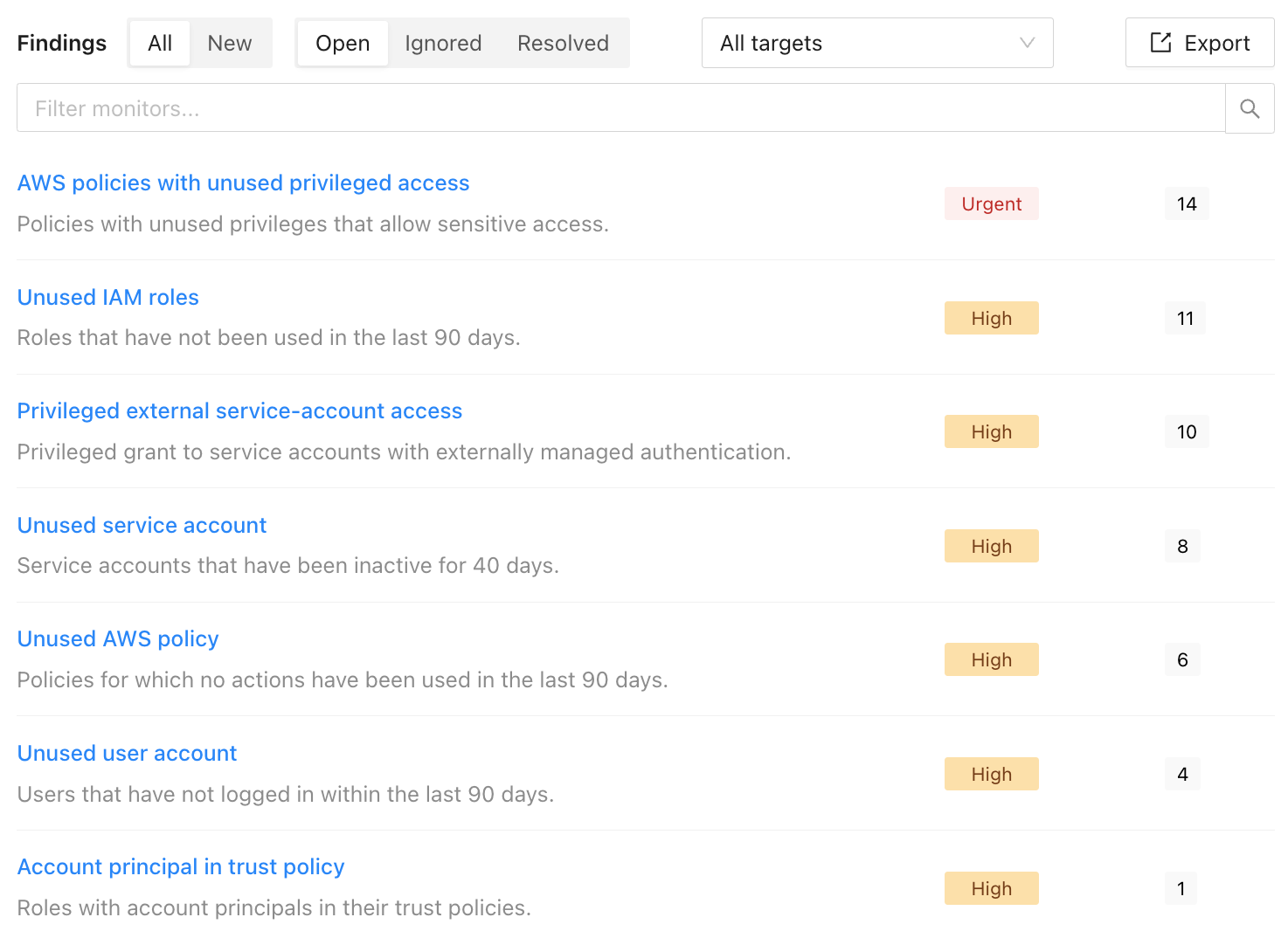Open the Unused IAM roles finding

pos(108,297)
